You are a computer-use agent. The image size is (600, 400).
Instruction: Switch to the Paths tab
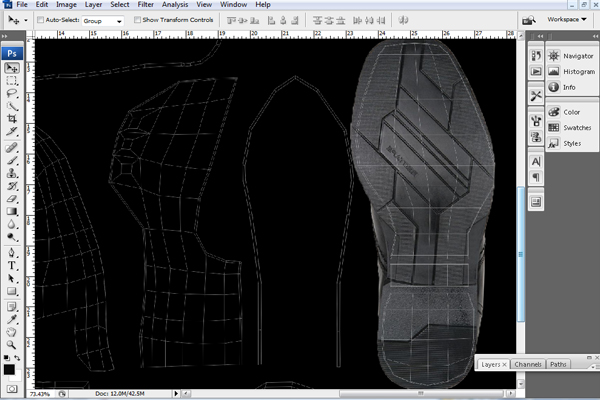coord(558,364)
